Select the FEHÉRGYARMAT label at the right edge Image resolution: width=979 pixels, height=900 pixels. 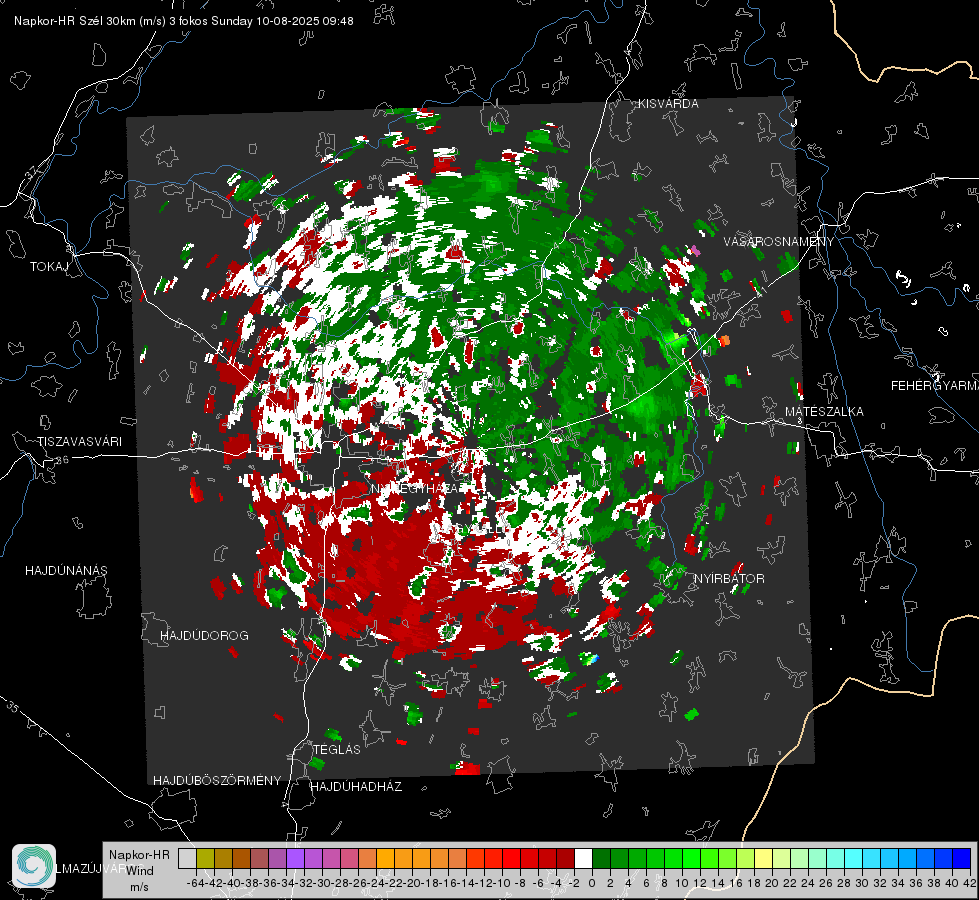coord(935,386)
